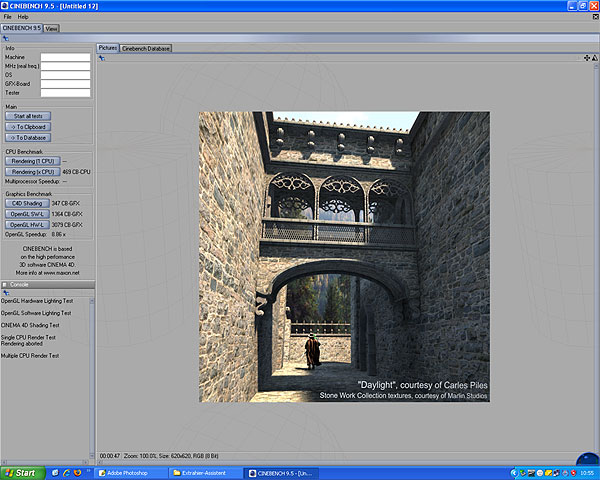This screenshot has width=600, height=480.
Task: Open the File menu
Action: coord(8,17)
